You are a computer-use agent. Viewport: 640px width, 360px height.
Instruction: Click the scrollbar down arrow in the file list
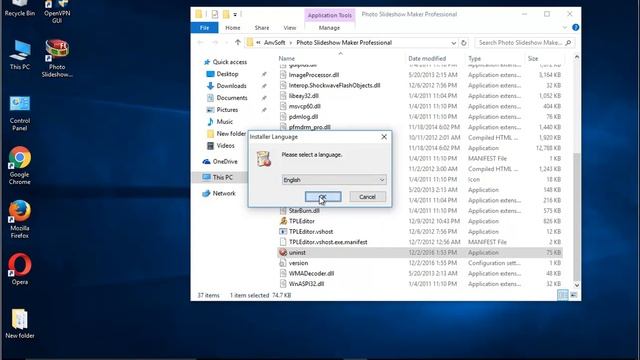[576, 285]
